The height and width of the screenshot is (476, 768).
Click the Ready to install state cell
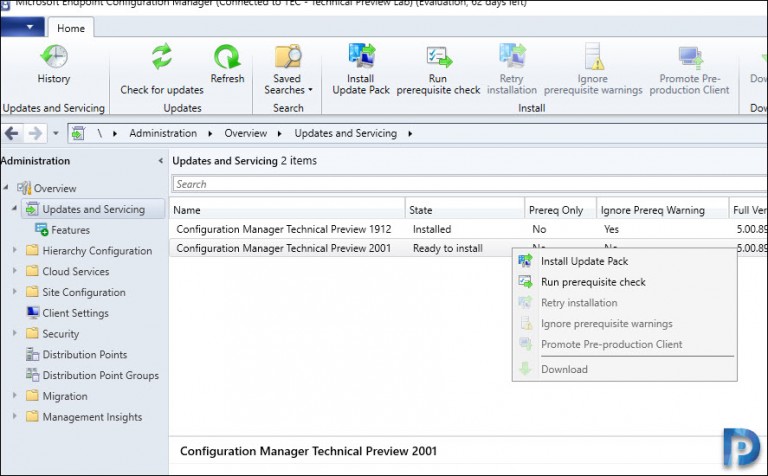(x=448, y=248)
